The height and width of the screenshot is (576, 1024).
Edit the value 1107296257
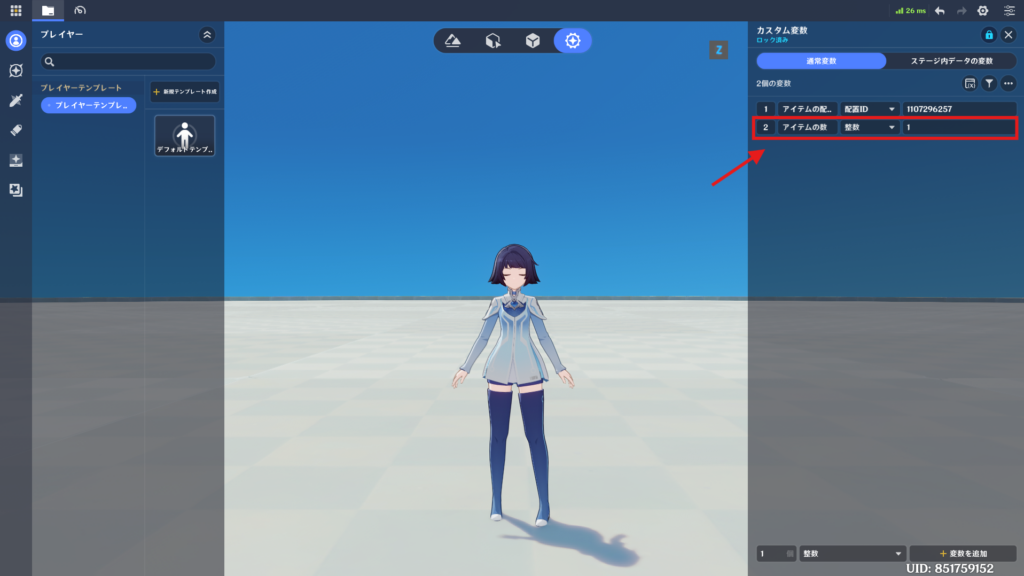click(x=959, y=109)
